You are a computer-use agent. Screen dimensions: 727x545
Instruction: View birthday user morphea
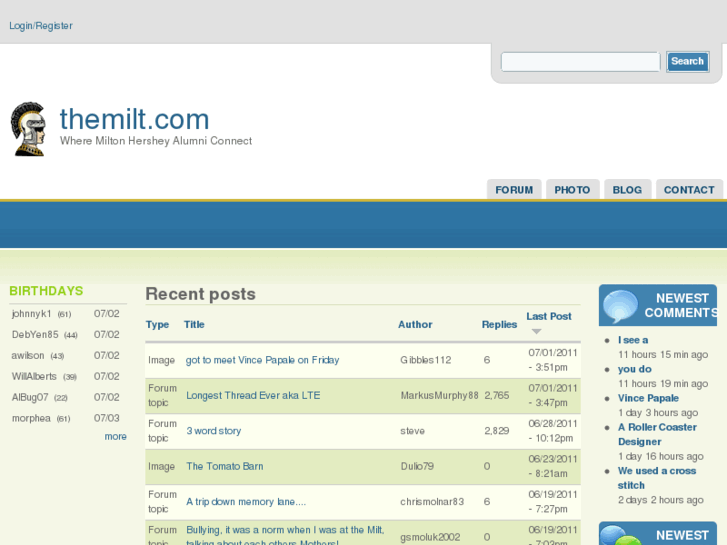coord(31,418)
